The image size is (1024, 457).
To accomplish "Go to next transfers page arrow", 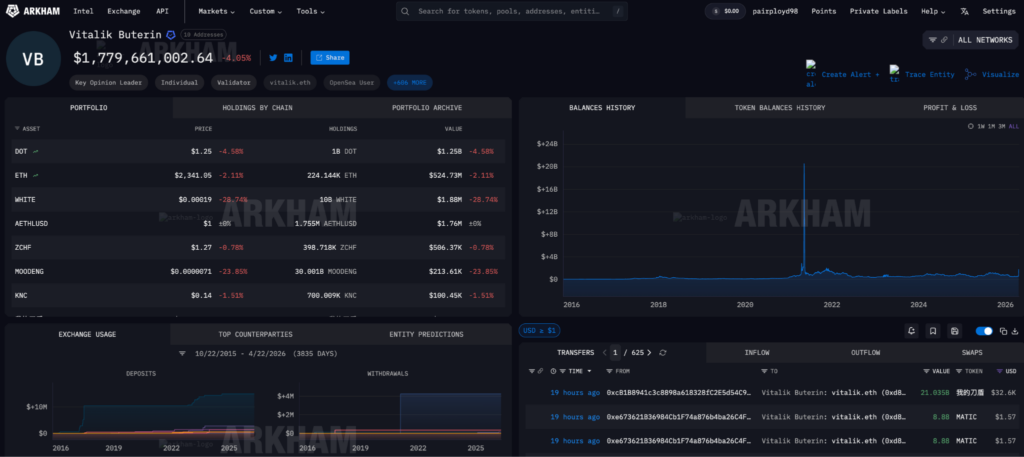I will tap(651, 353).
